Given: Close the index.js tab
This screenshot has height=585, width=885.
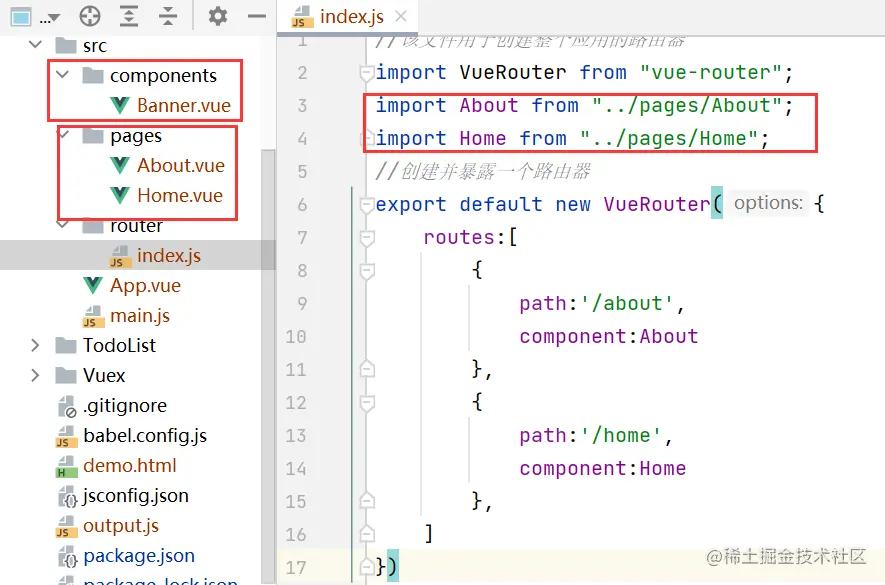Looking at the screenshot, I should (x=401, y=16).
